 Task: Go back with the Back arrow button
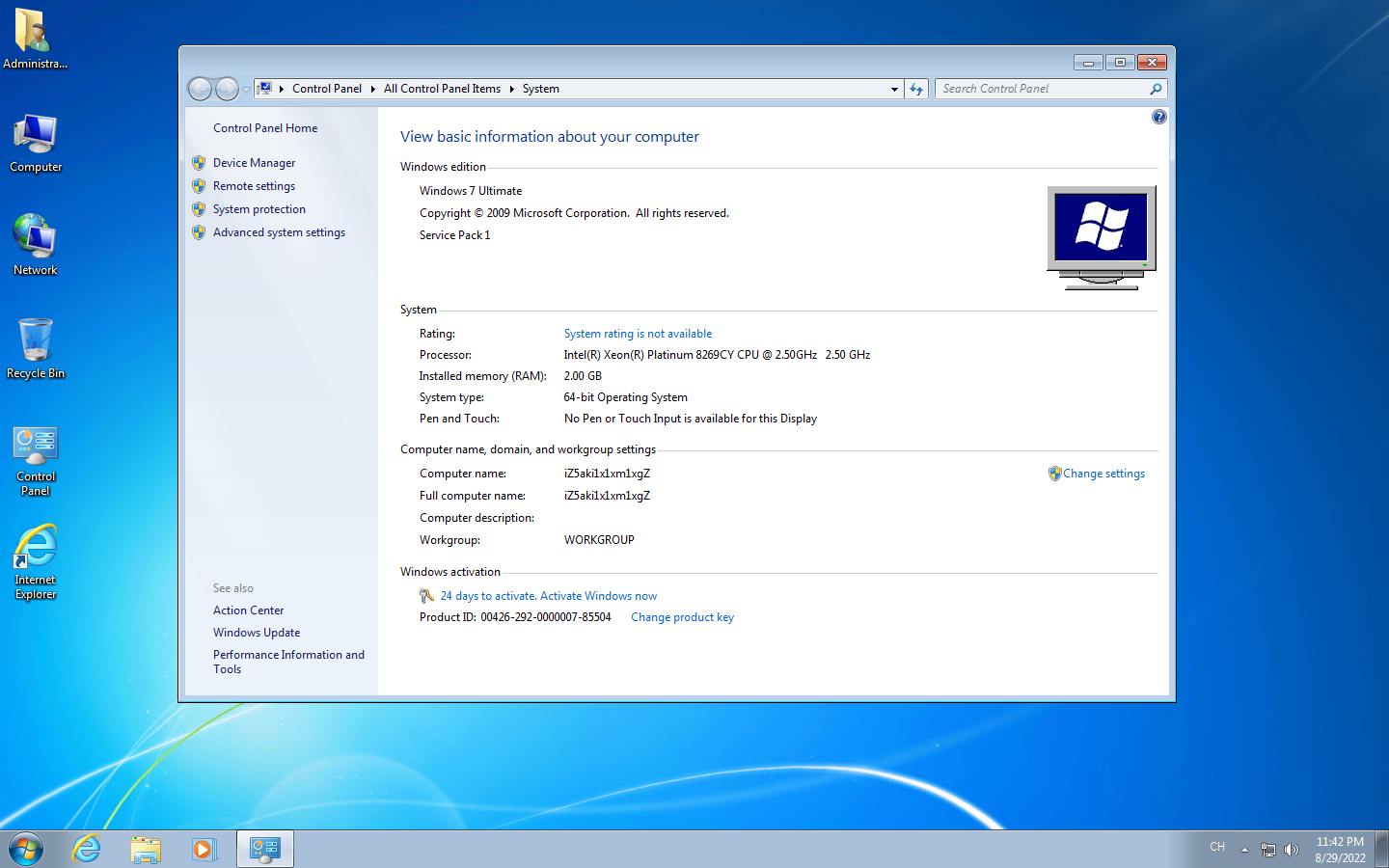[200, 89]
